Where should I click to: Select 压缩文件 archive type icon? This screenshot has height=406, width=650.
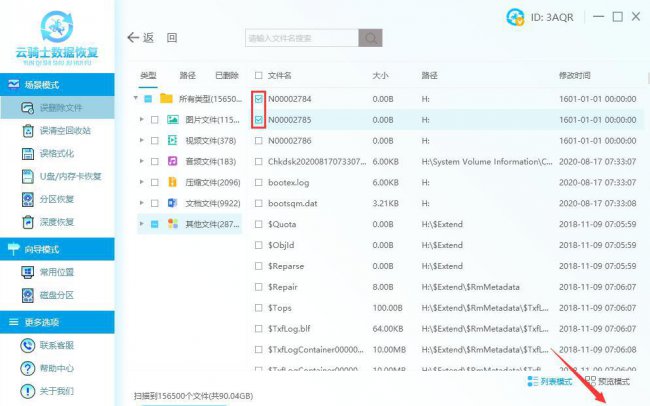(x=172, y=182)
